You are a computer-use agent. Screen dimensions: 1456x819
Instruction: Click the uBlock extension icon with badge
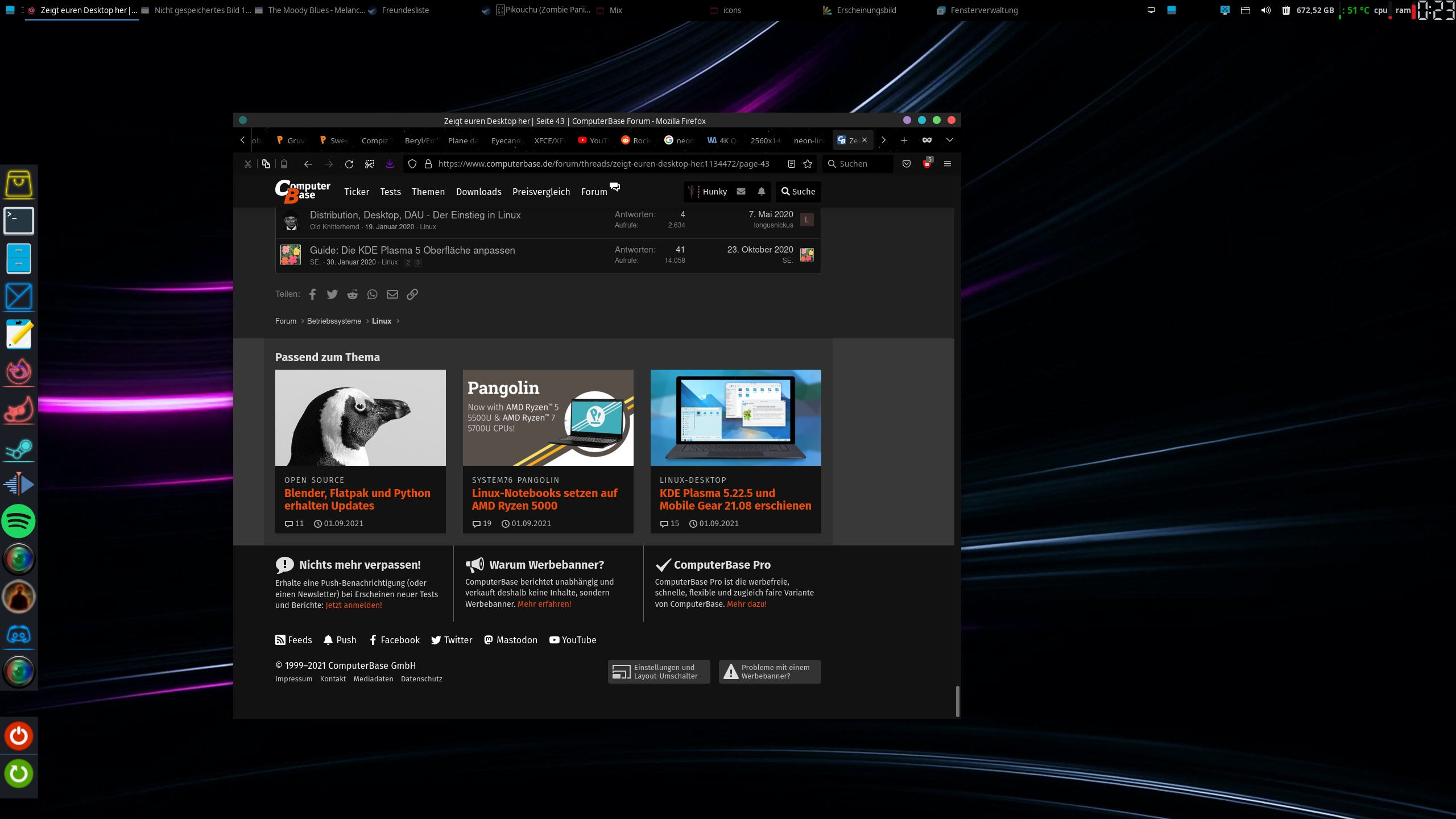click(927, 164)
